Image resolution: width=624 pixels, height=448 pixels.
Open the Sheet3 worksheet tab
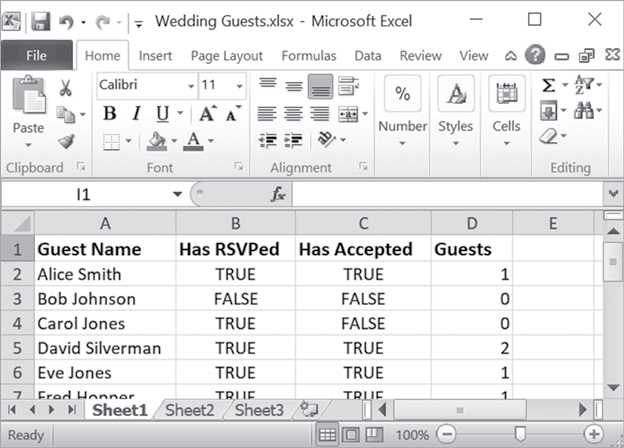click(259, 410)
